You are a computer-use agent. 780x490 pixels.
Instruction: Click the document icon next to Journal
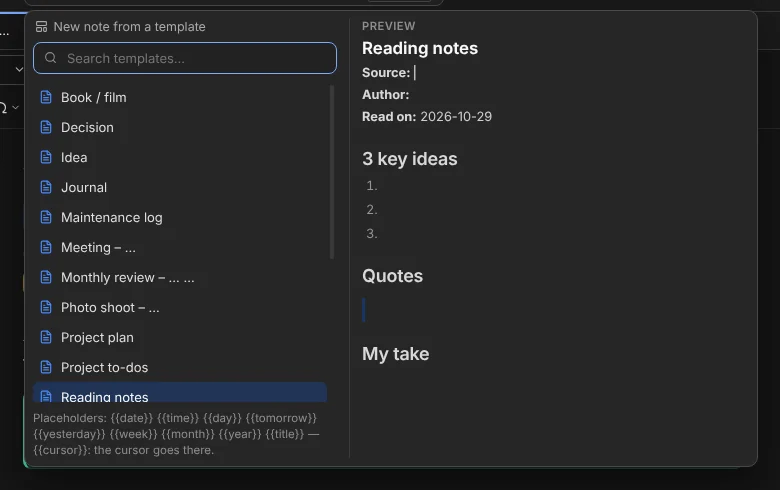[x=46, y=188]
